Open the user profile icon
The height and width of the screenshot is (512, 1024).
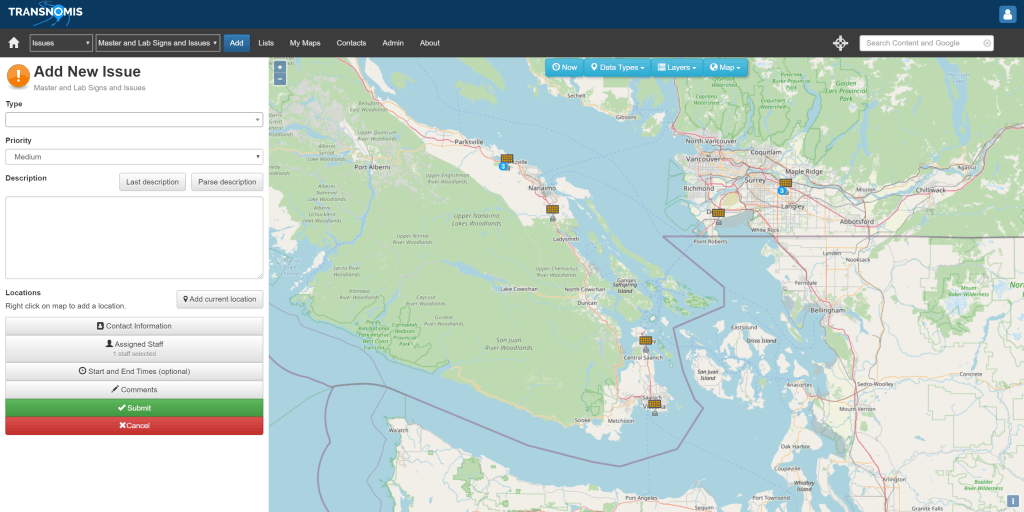click(1007, 14)
